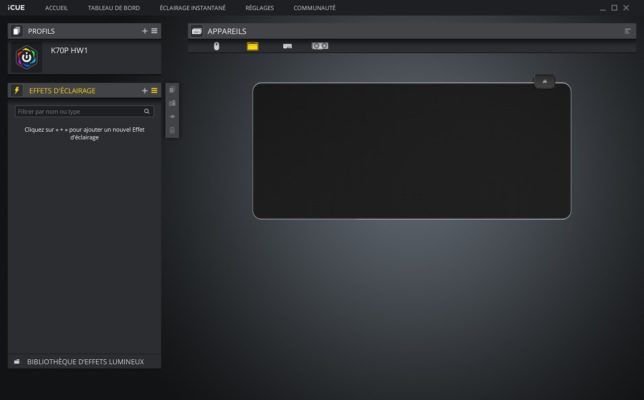Click the trash delete icon in side toolbar
Image resolution: width=644 pixels, height=400 pixels.
click(172, 130)
